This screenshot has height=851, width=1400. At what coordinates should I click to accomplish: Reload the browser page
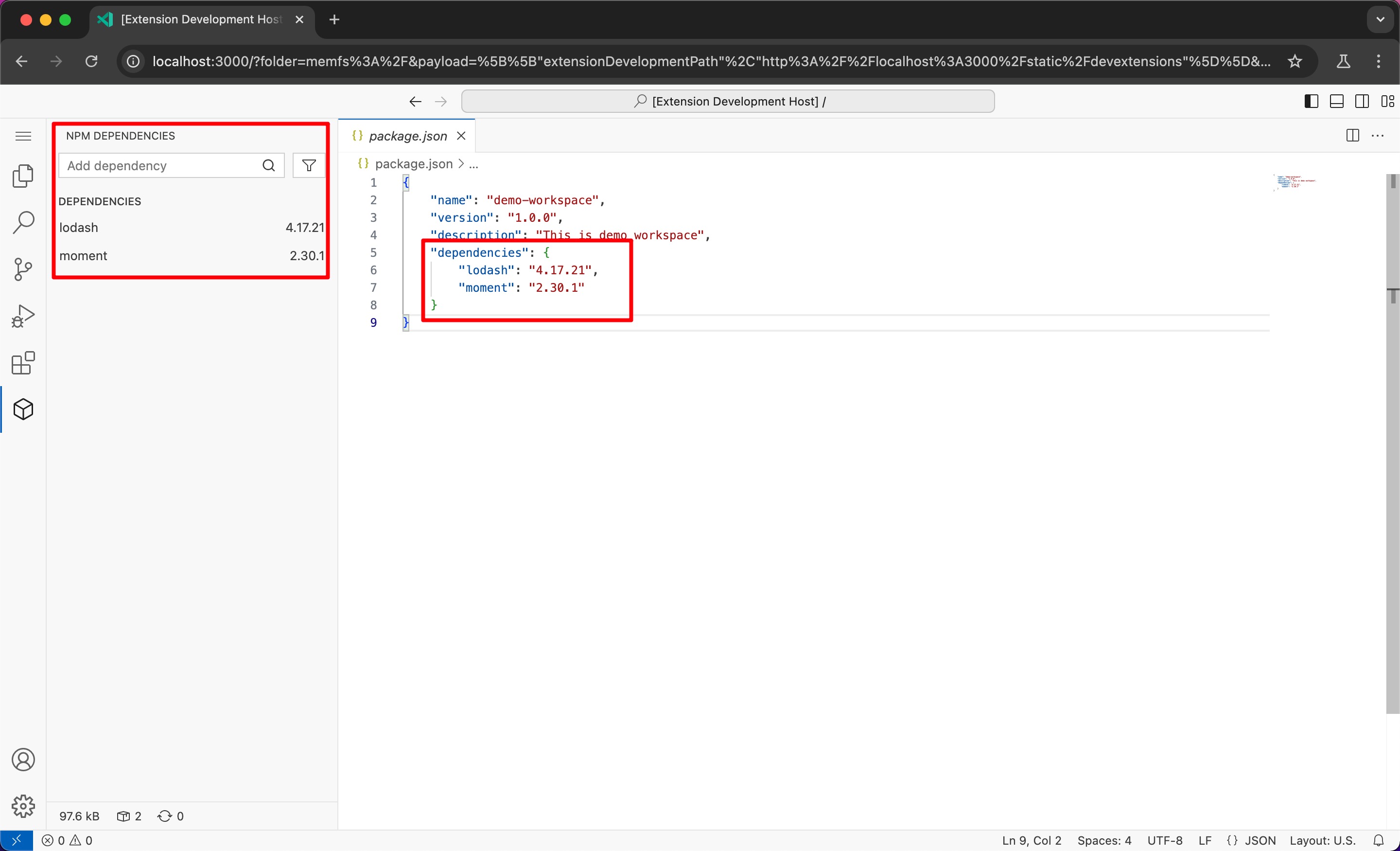[91, 61]
